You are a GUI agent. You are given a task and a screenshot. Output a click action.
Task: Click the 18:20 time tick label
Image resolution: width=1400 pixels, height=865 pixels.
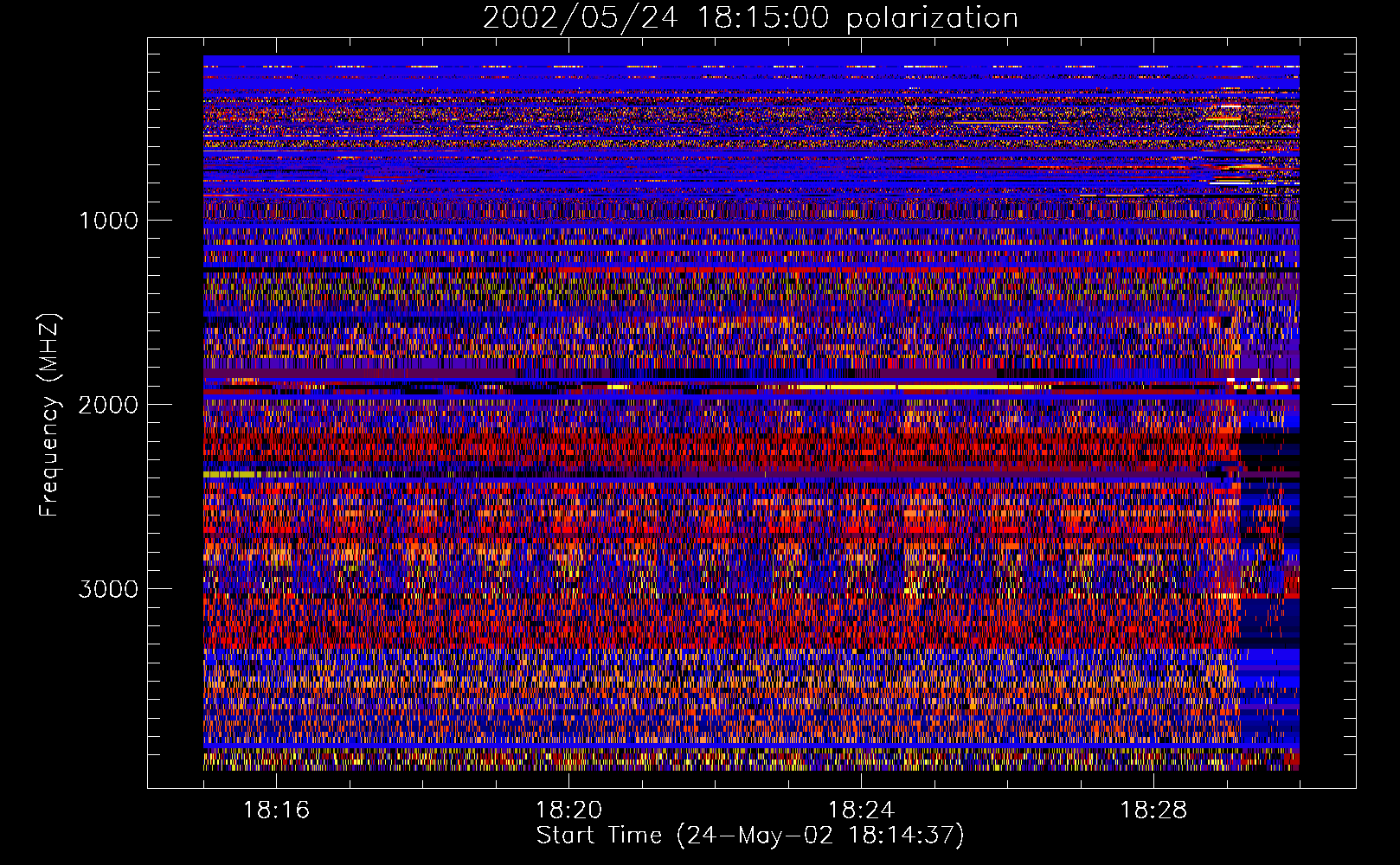(x=568, y=811)
